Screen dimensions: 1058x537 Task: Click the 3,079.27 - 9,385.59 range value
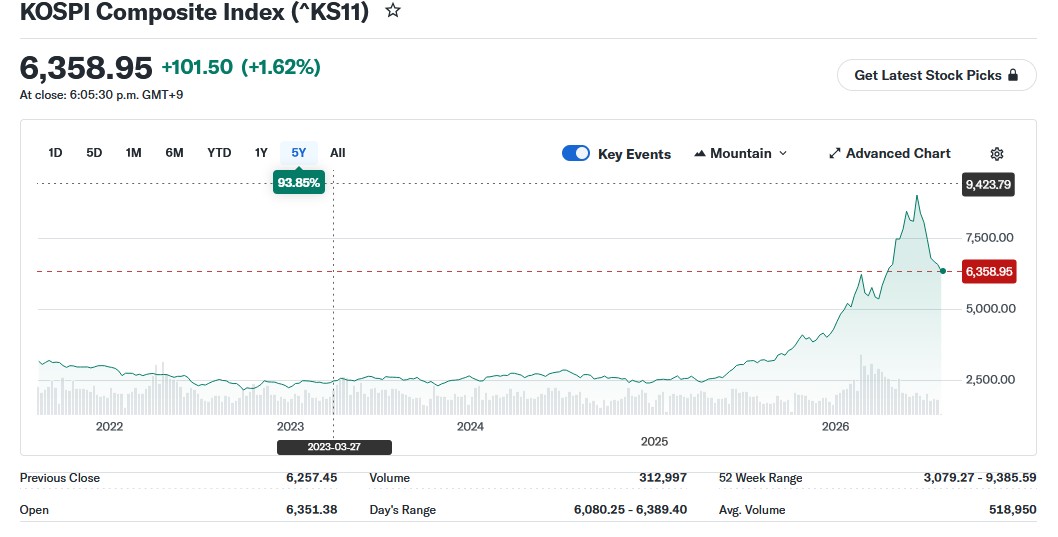coord(980,478)
